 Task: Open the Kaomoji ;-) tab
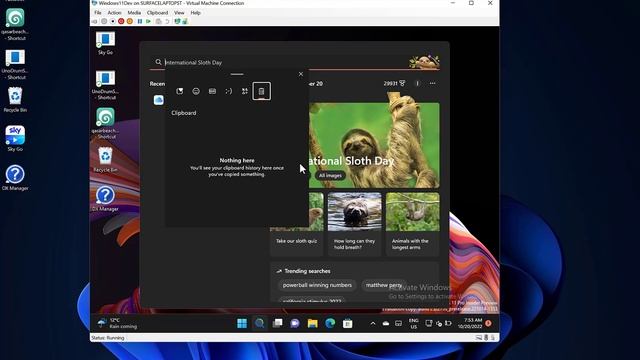pyautogui.click(x=229, y=91)
